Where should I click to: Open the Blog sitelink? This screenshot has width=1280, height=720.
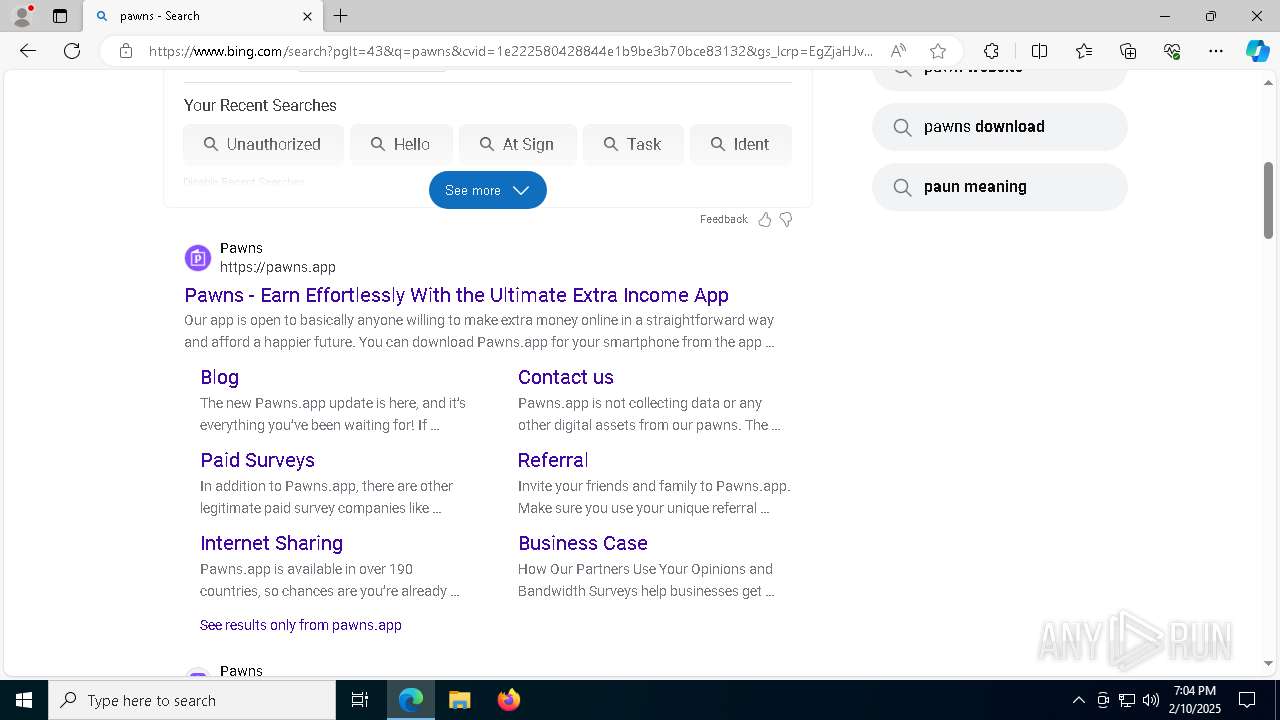click(x=219, y=377)
